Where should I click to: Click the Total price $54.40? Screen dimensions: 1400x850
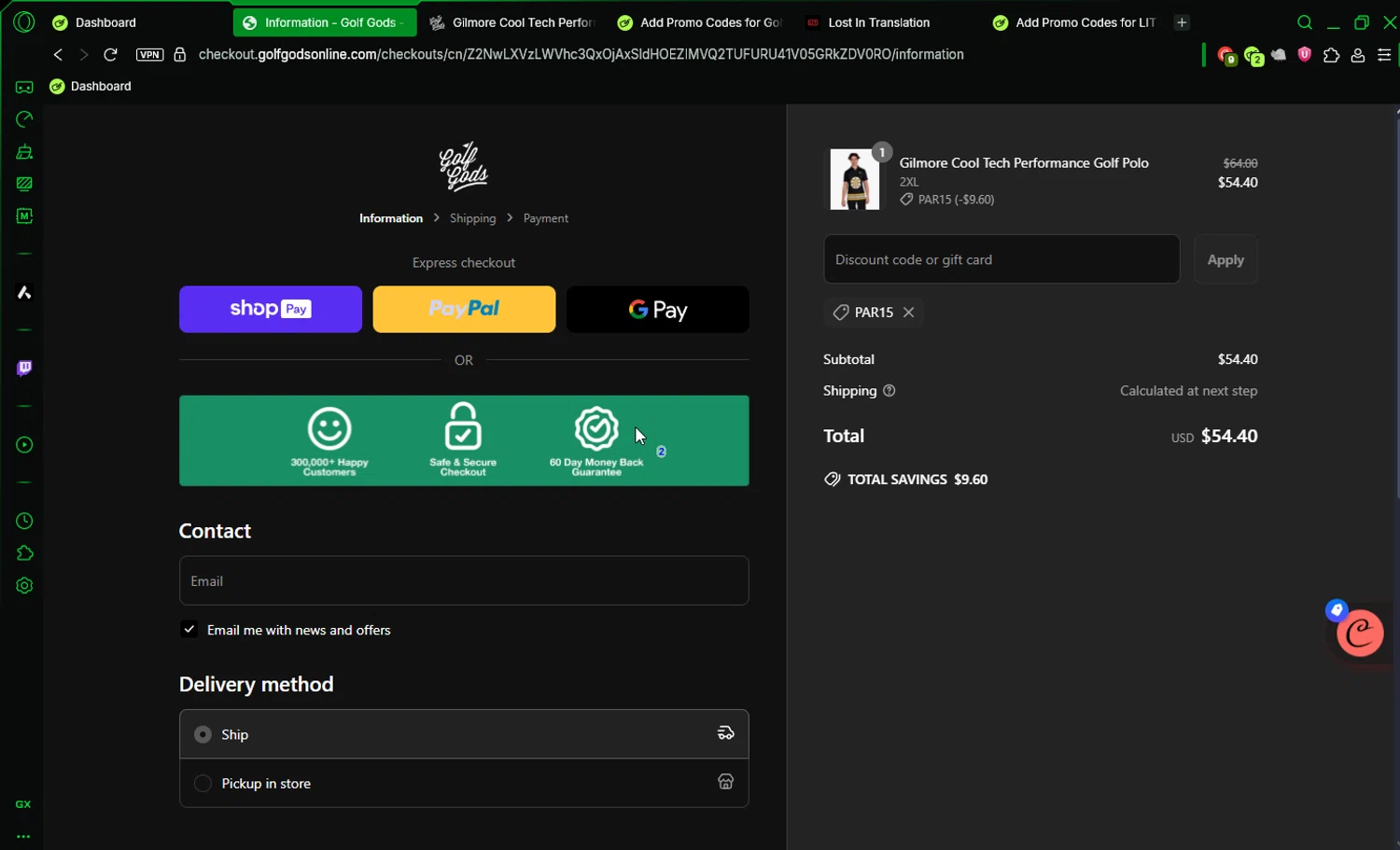[x=1228, y=436]
